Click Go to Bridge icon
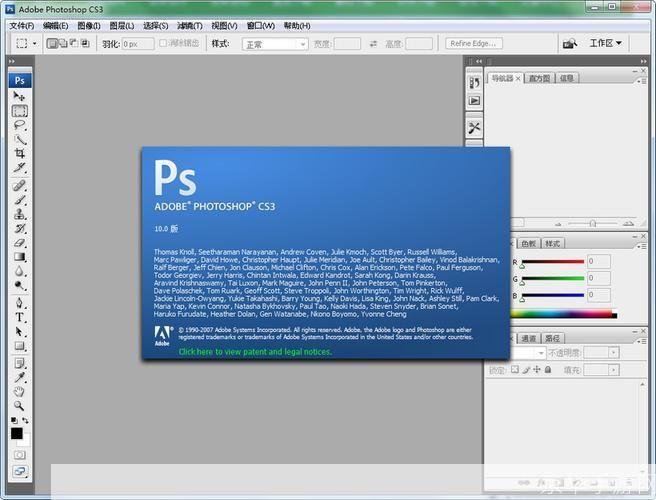 [569, 43]
